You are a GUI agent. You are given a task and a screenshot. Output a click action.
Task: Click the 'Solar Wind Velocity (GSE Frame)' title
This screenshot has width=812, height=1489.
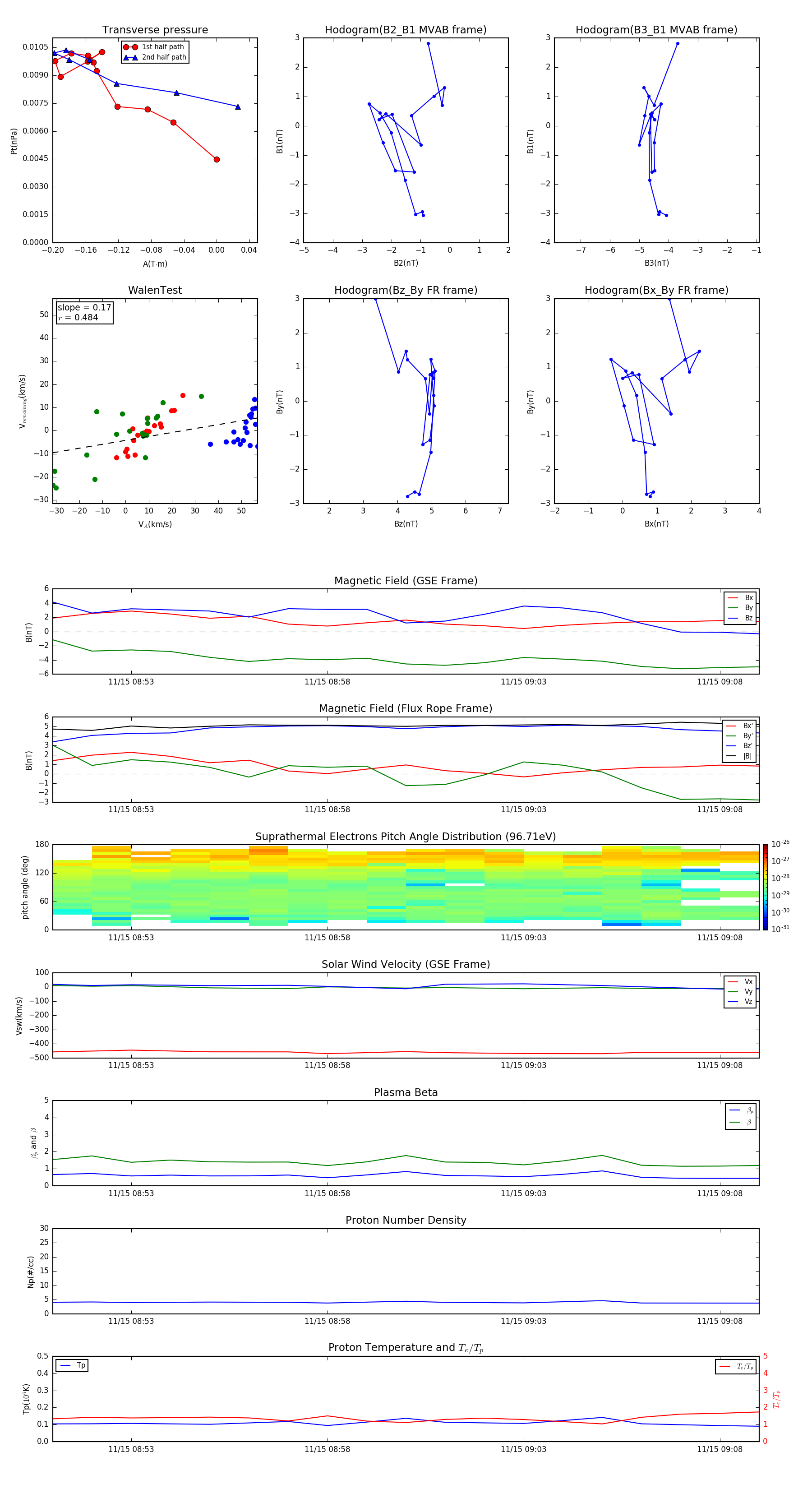click(x=406, y=964)
